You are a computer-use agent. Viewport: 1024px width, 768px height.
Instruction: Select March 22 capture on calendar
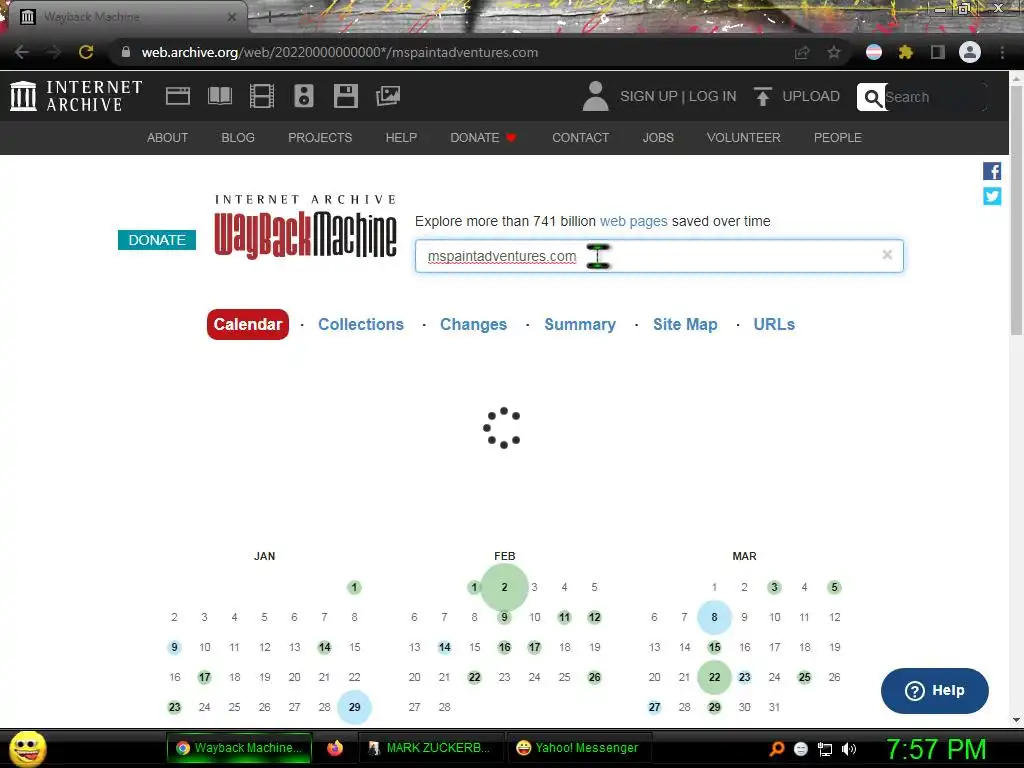(x=714, y=677)
